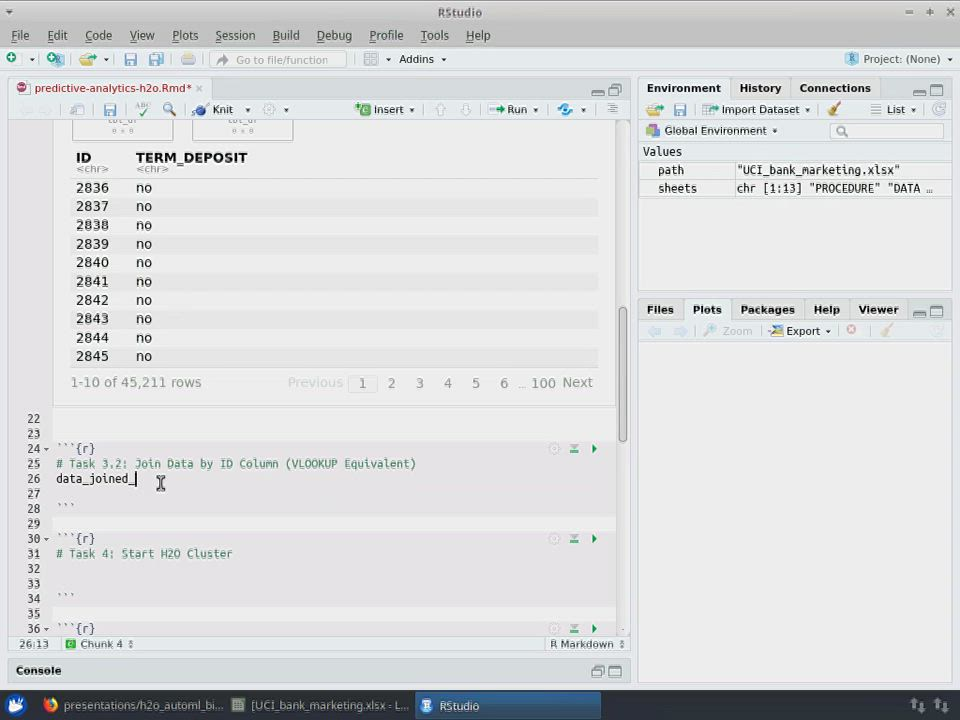Click the Knit button
This screenshot has height=720, width=960.
click(x=212, y=110)
